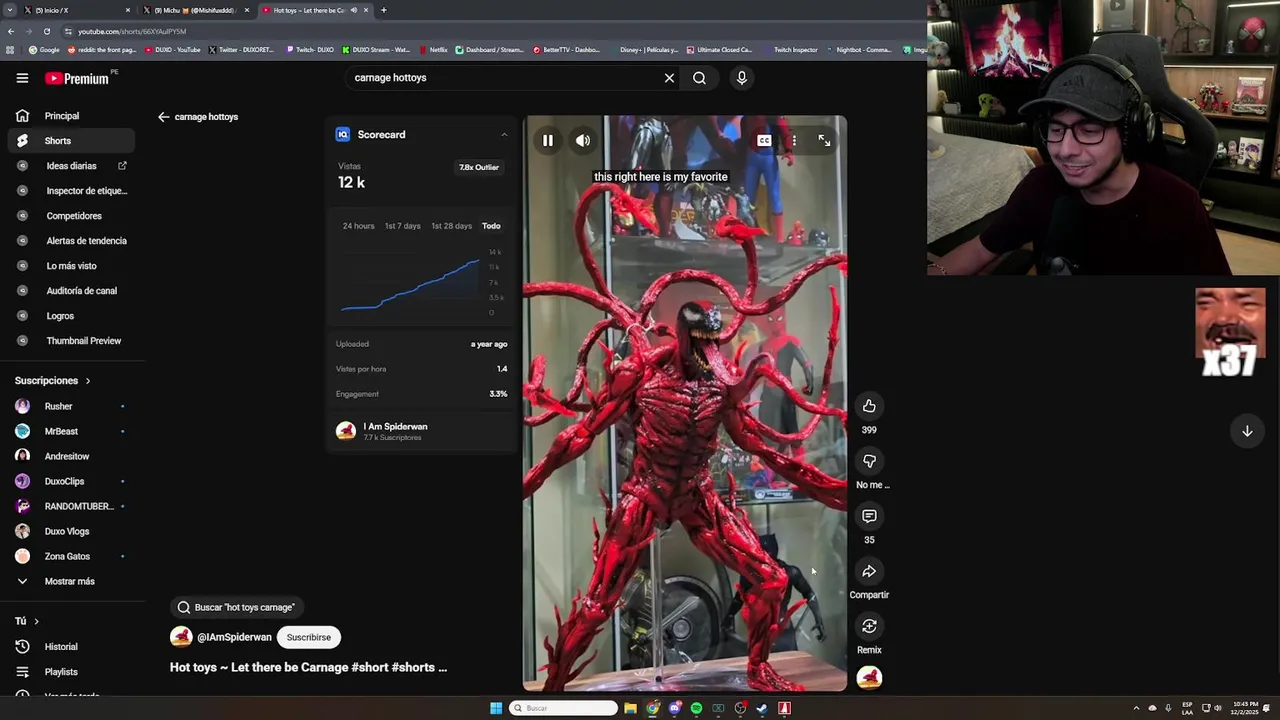The width and height of the screenshot is (1280, 720).
Task: Open the short's three-dot options menu
Action: (794, 141)
